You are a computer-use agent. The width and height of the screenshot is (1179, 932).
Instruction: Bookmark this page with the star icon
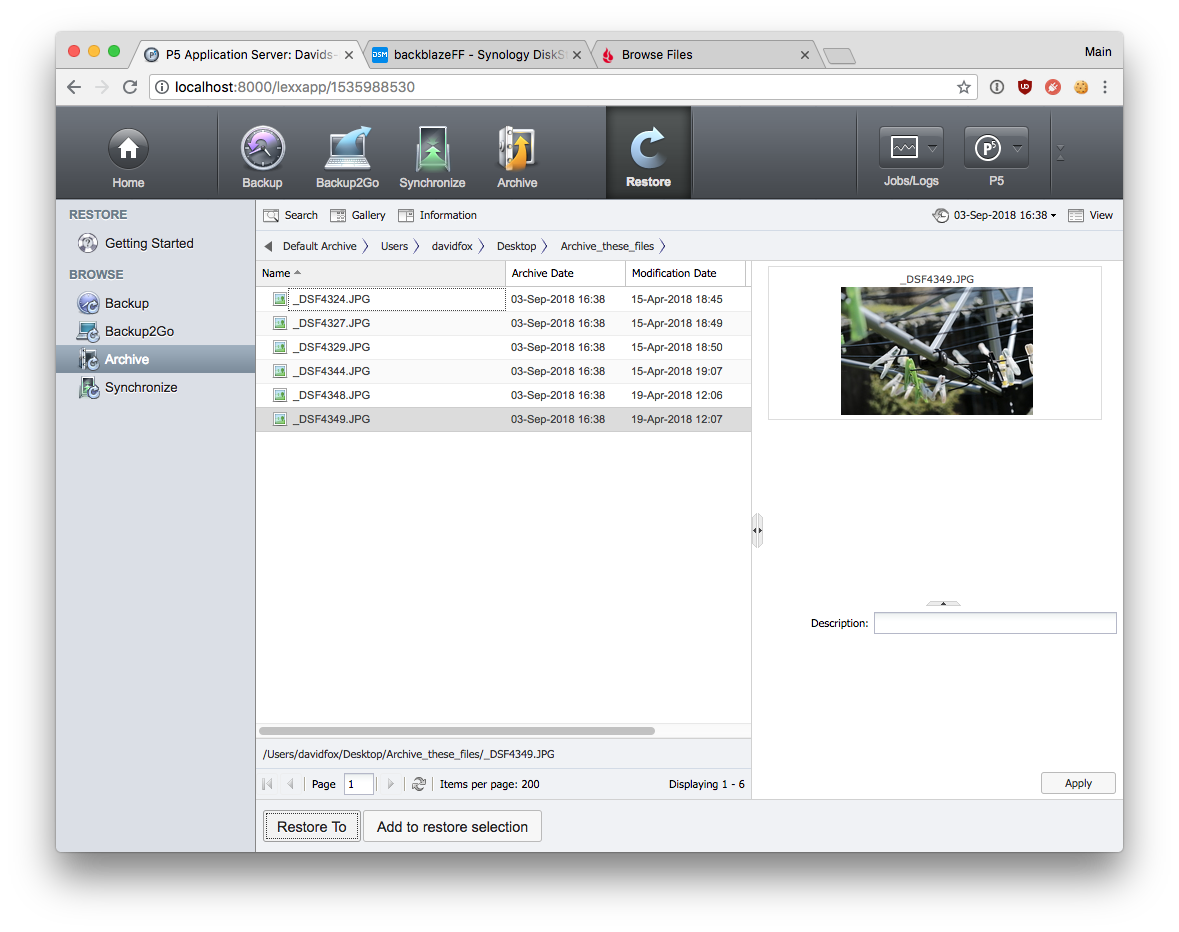tap(964, 87)
